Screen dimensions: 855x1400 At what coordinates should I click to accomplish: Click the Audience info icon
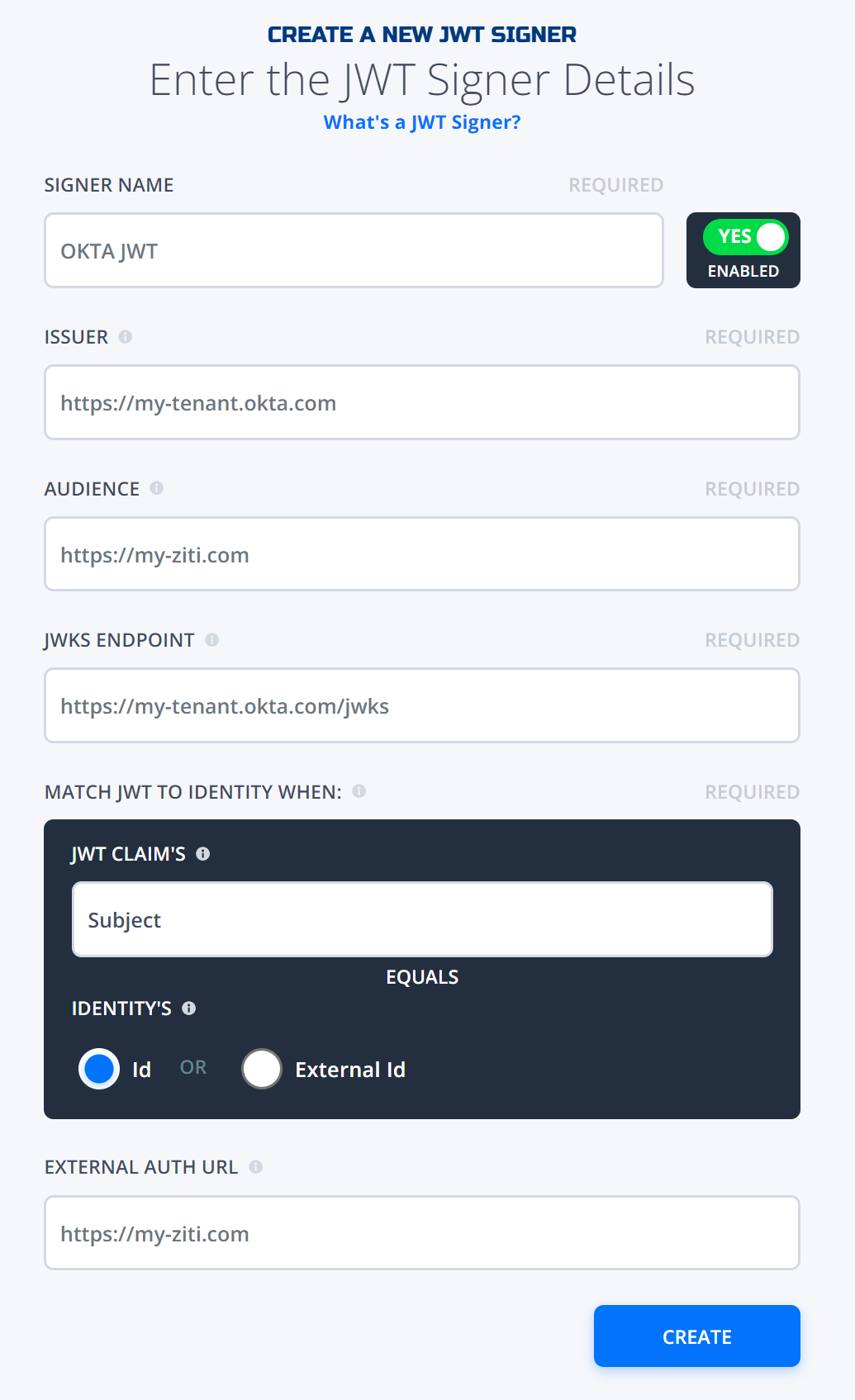click(x=159, y=487)
